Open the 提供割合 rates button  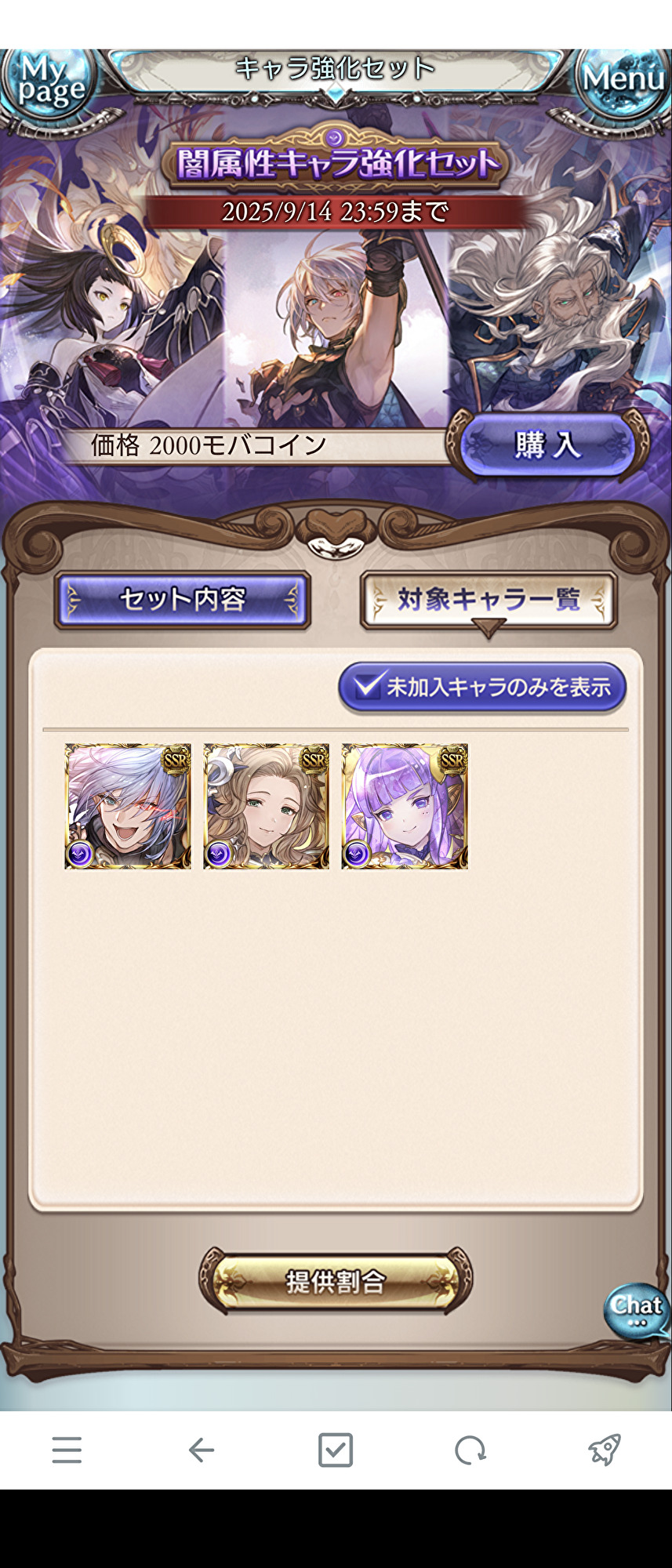tap(336, 1281)
